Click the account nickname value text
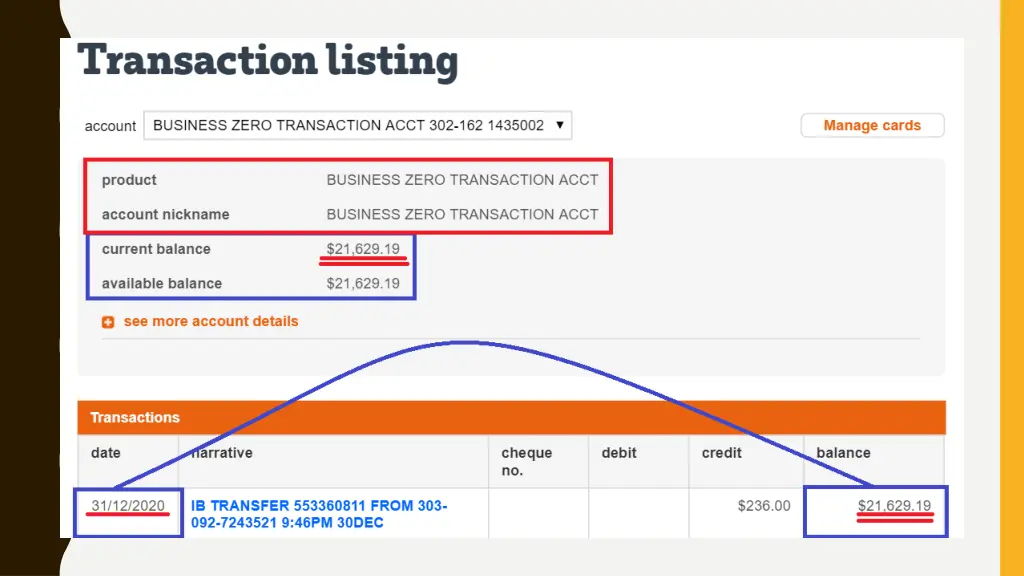Screen dimensions: 1024x576 pos(462,214)
